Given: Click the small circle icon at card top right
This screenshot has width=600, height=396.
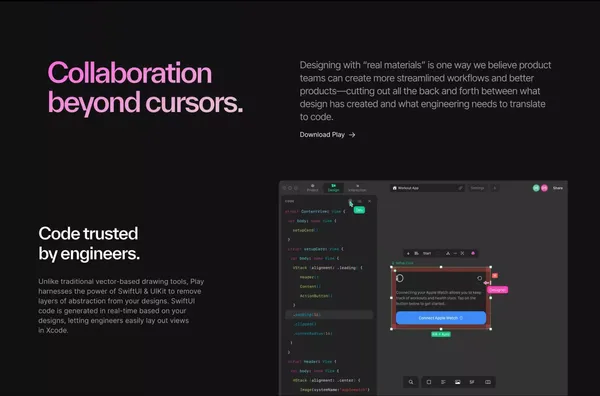Looking at the screenshot, I should 479,278.
